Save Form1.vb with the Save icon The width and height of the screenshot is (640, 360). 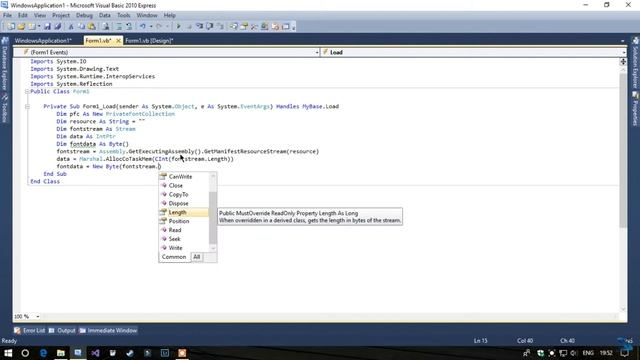[x=47, y=27]
